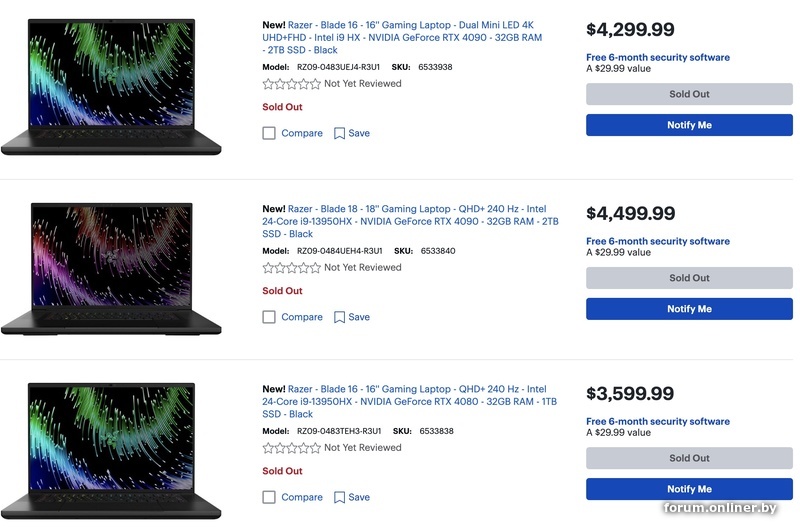Click Notify Me for the $3,599.99 laptop
The height and width of the screenshot is (531, 800).
point(689,489)
